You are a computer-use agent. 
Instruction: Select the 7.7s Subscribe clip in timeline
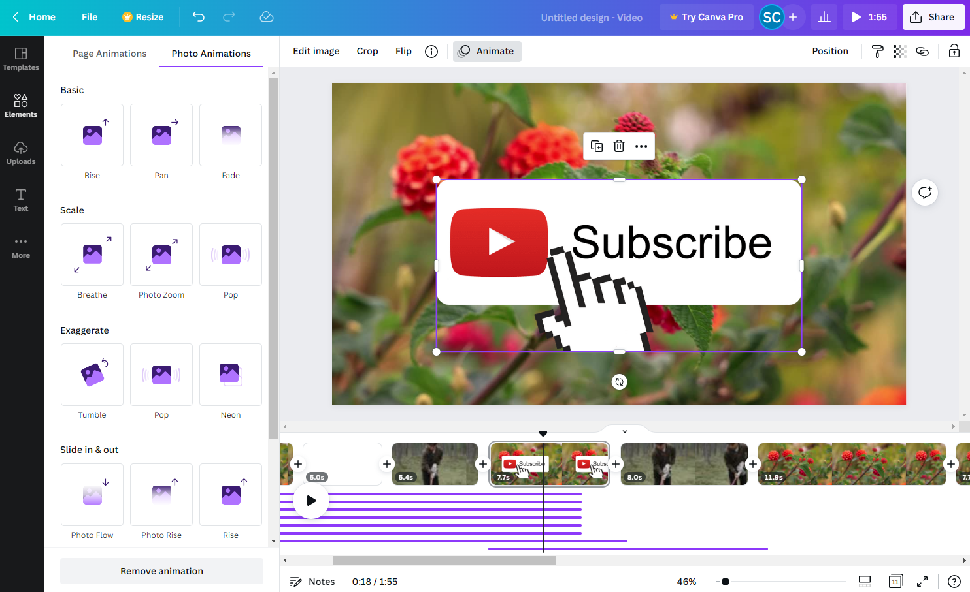click(x=549, y=464)
